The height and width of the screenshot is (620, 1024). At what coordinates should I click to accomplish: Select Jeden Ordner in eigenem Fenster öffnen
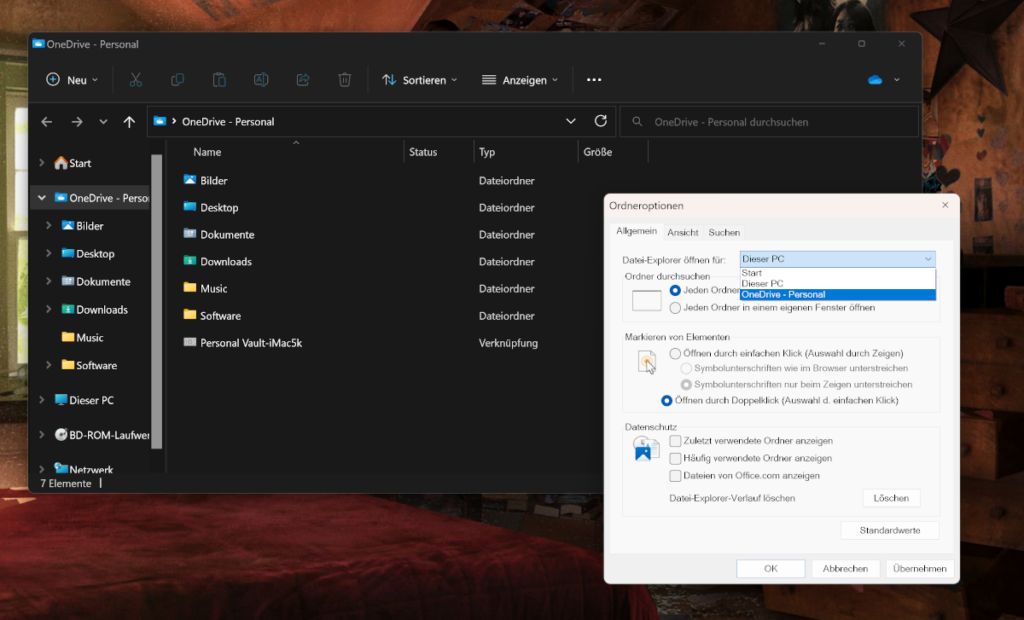[675, 308]
